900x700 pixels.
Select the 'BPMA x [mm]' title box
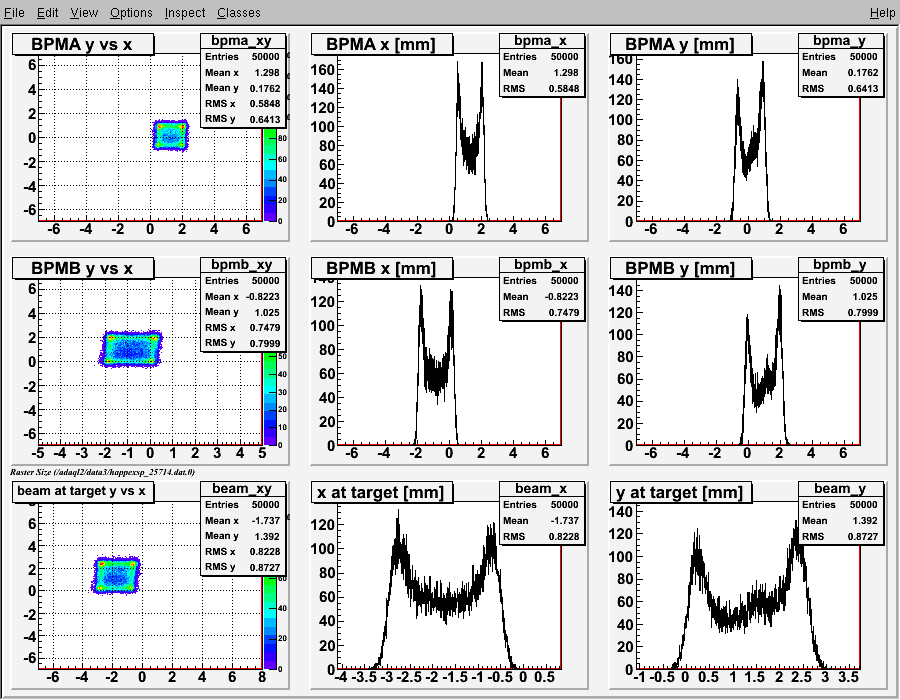click(382, 44)
